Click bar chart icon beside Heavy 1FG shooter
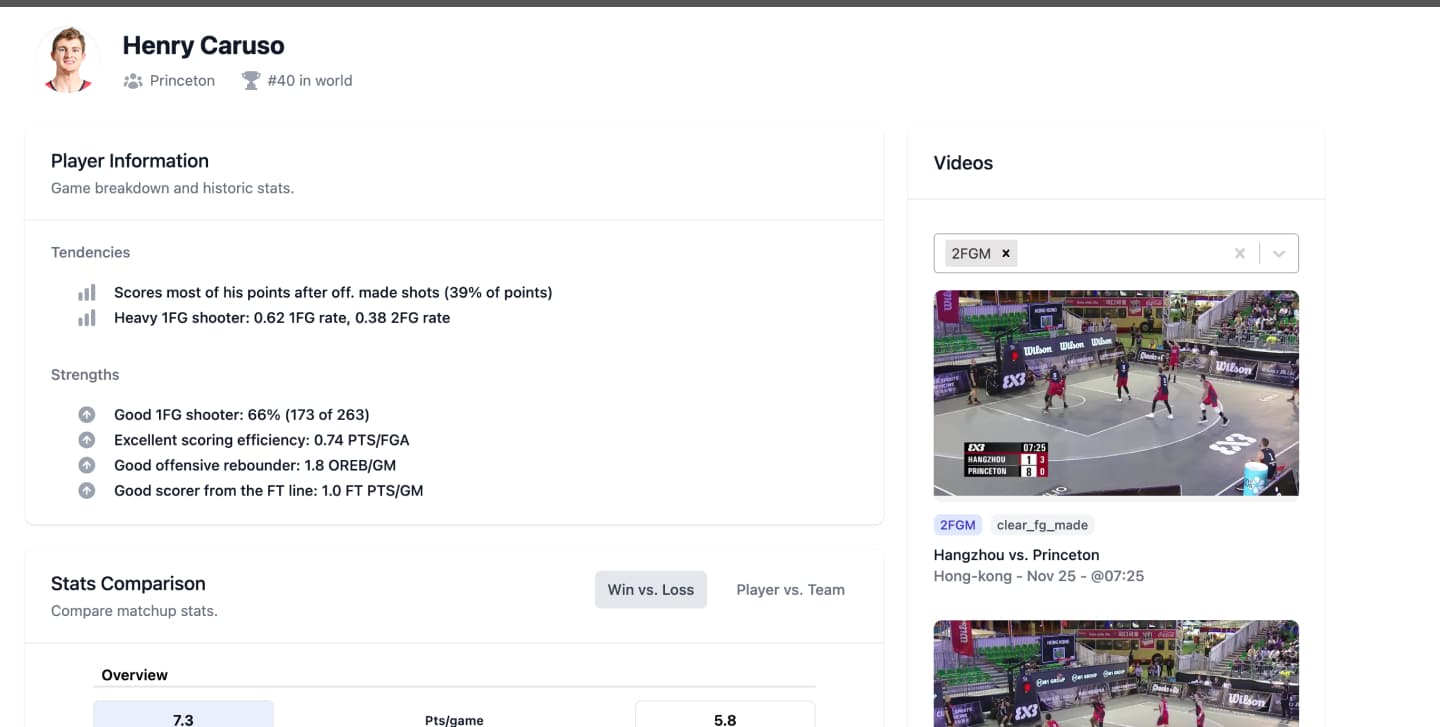Viewport: 1440px width, 727px height. (x=87, y=318)
